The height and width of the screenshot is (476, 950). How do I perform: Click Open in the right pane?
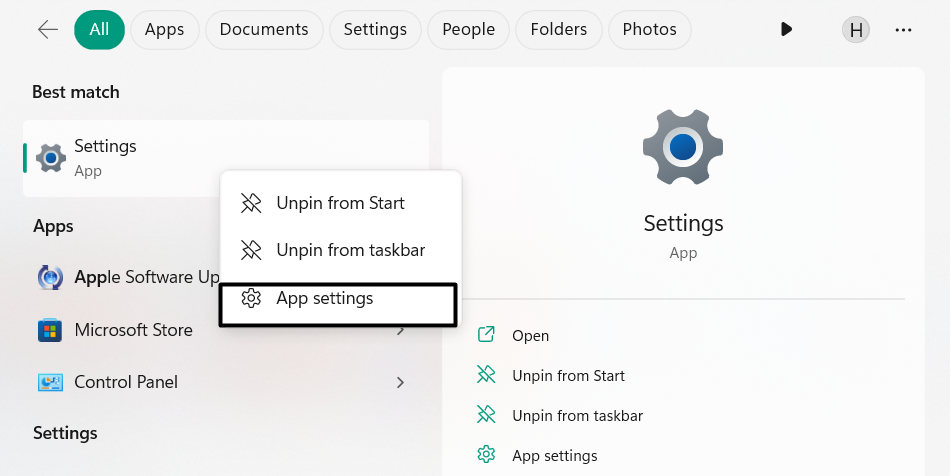pos(530,336)
